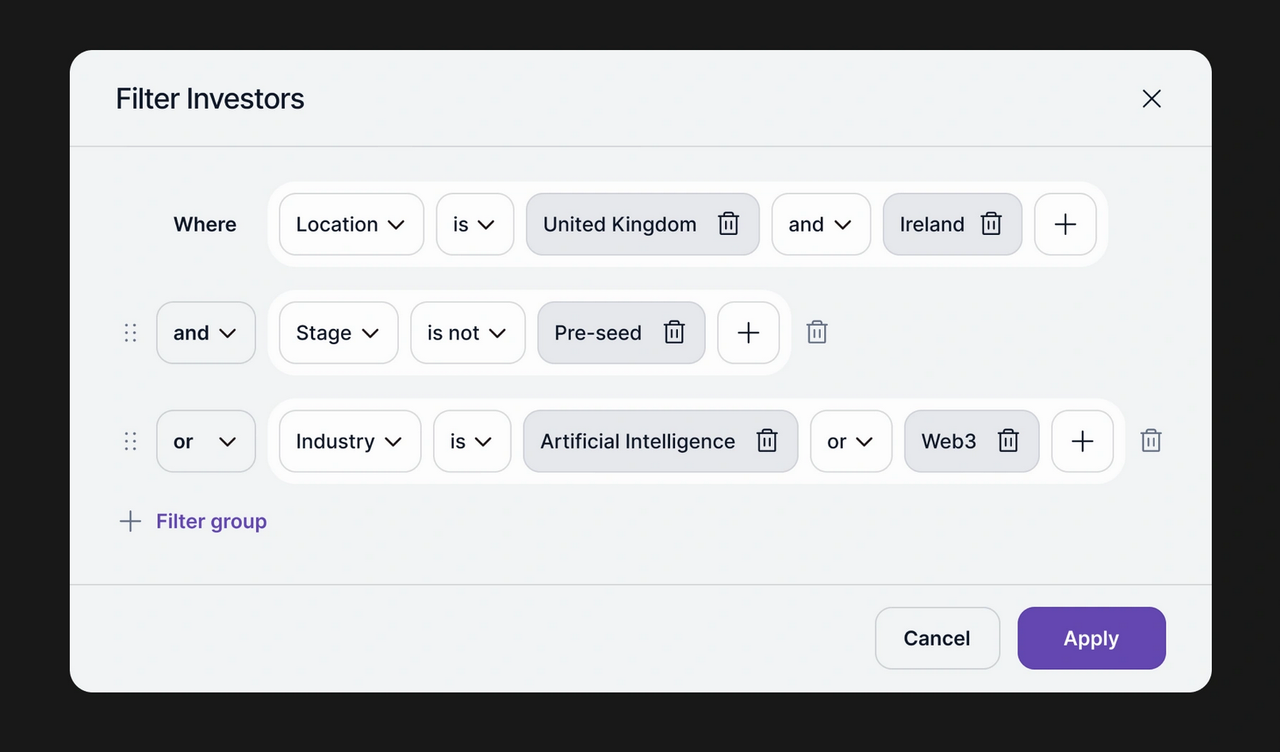Delete the entire Industry filter row
The image size is (1280, 752).
click(x=1151, y=441)
